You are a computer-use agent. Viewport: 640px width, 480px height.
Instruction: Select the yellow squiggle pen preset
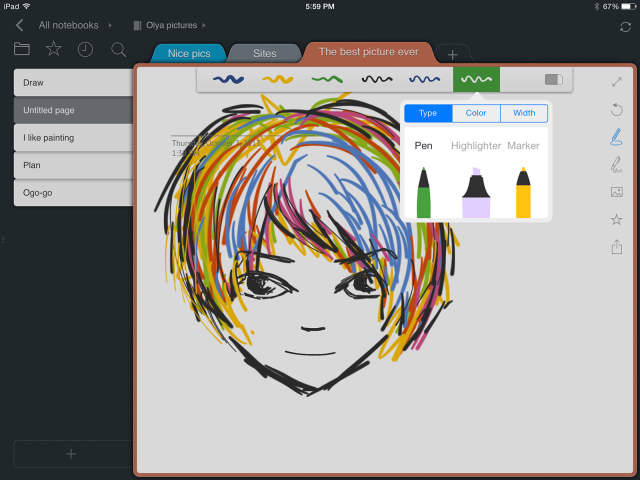click(278, 79)
